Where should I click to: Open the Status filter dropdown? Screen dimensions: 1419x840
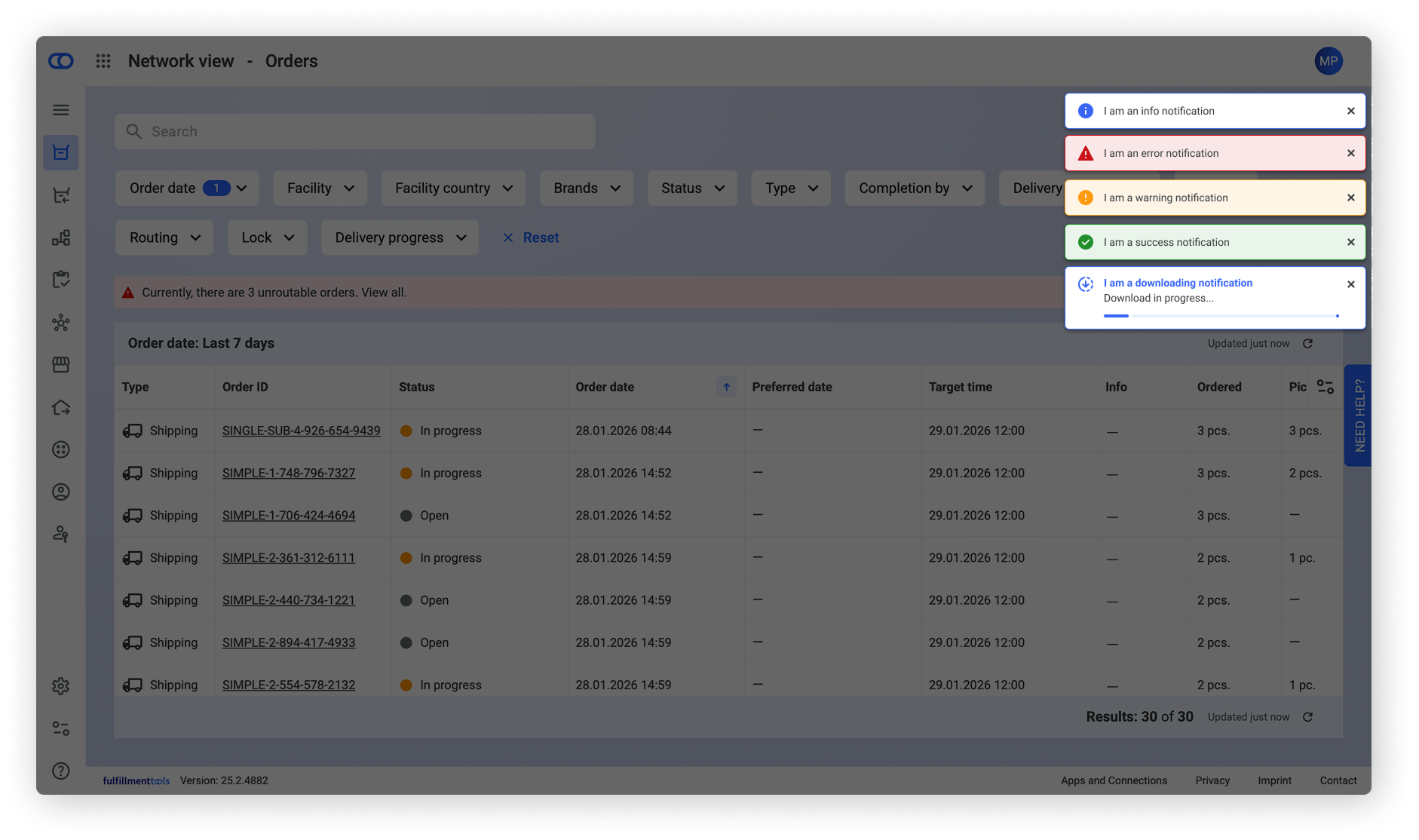pos(691,189)
